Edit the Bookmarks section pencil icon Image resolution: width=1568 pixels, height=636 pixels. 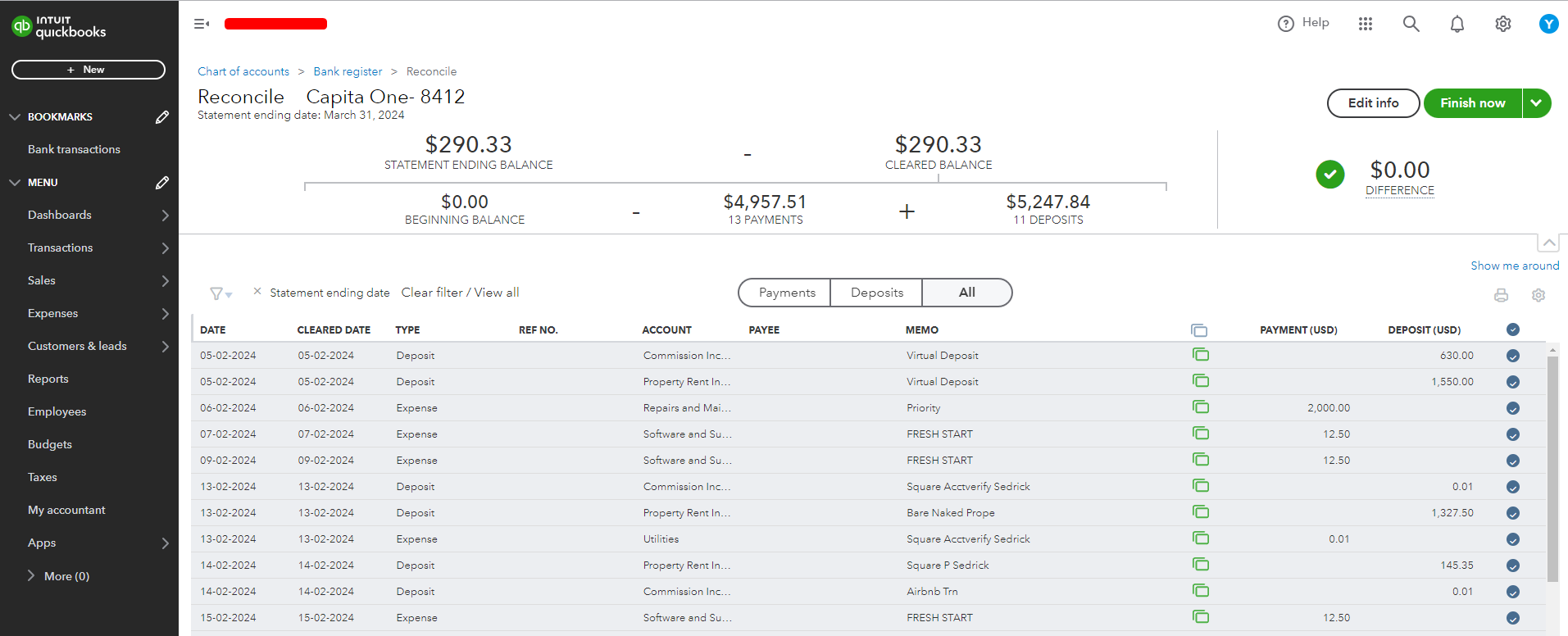pos(162,117)
